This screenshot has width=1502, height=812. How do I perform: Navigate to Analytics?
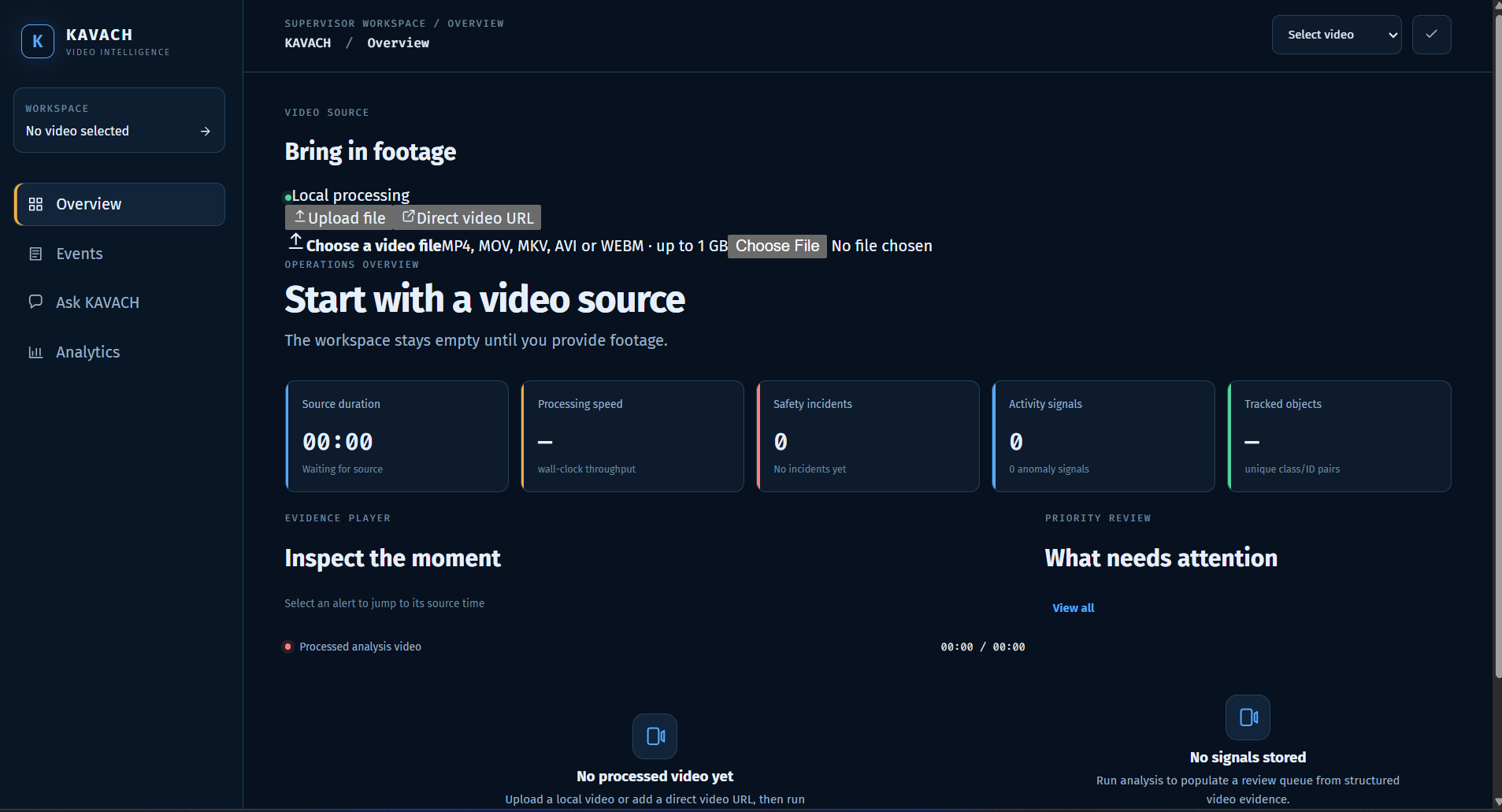(120, 352)
